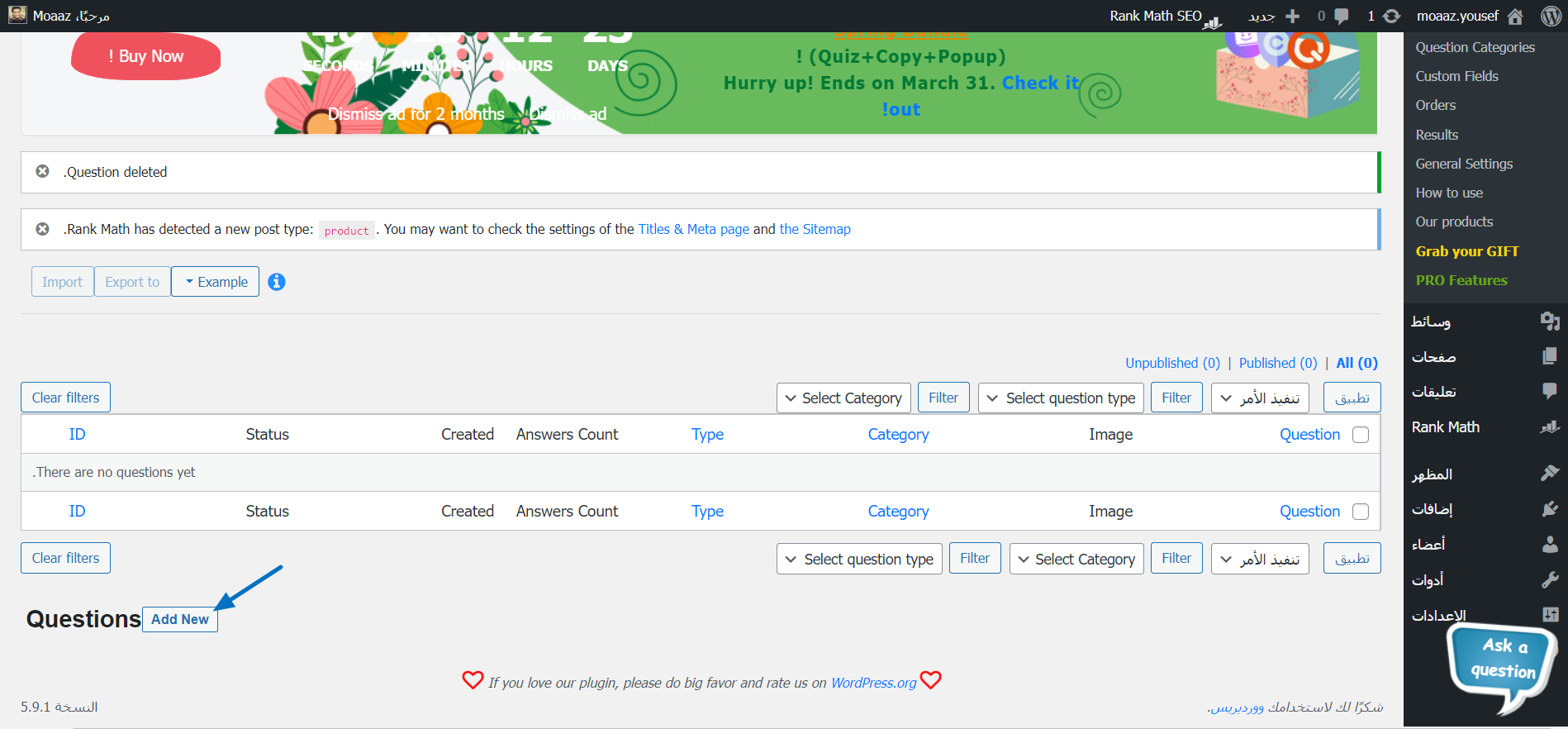The image size is (1568, 729).
Task: Sort by Category in table header
Action: coord(899,435)
